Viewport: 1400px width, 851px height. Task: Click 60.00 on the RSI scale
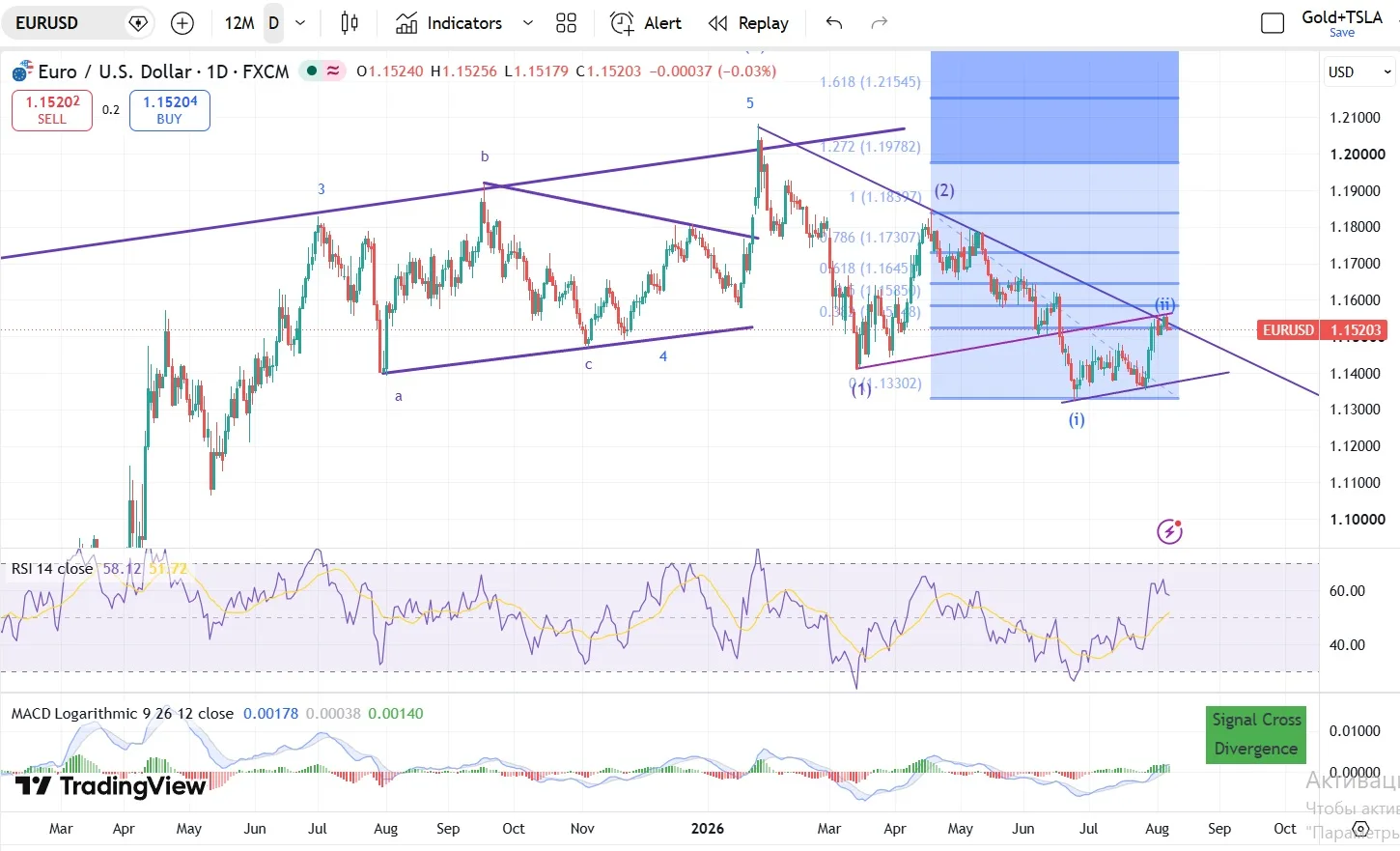pos(1347,591)
